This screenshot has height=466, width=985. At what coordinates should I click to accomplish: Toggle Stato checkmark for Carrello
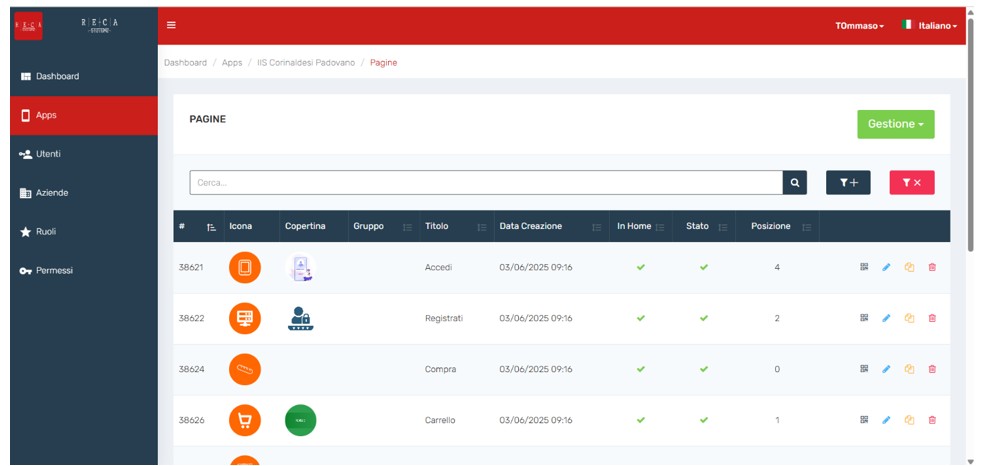click(704, 420)
